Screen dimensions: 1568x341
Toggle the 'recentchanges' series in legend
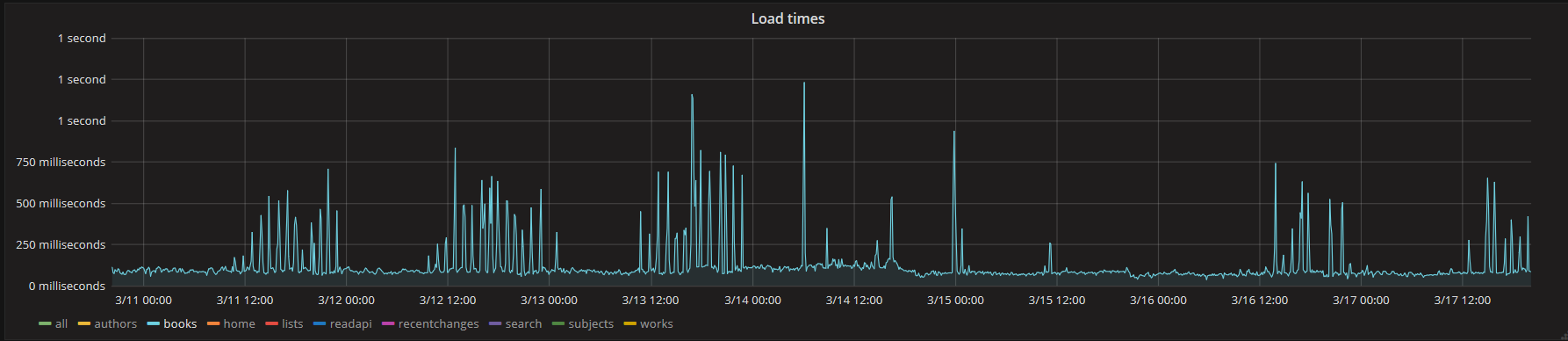pyautogui.click(x=438, y=324)
